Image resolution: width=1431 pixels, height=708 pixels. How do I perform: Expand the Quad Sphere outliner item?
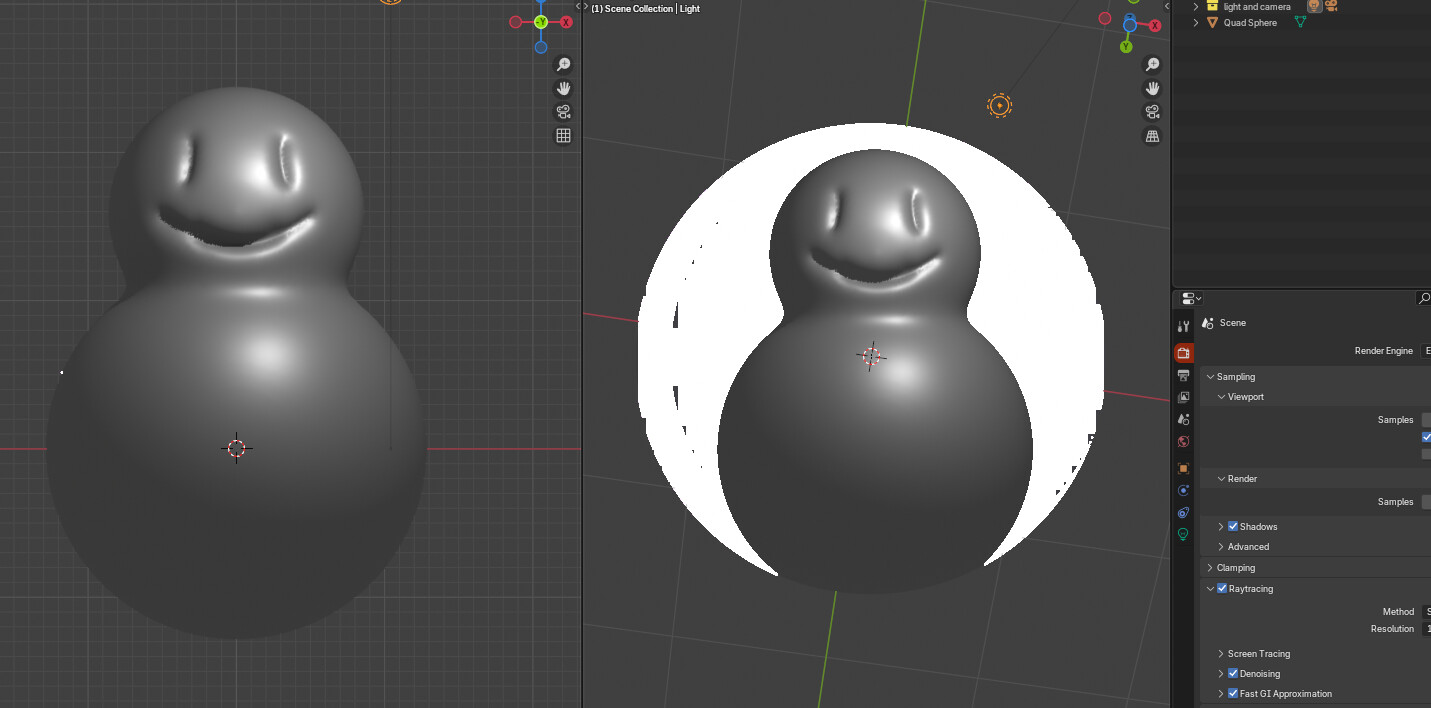pyautogui.click(x=1196, y=22)
